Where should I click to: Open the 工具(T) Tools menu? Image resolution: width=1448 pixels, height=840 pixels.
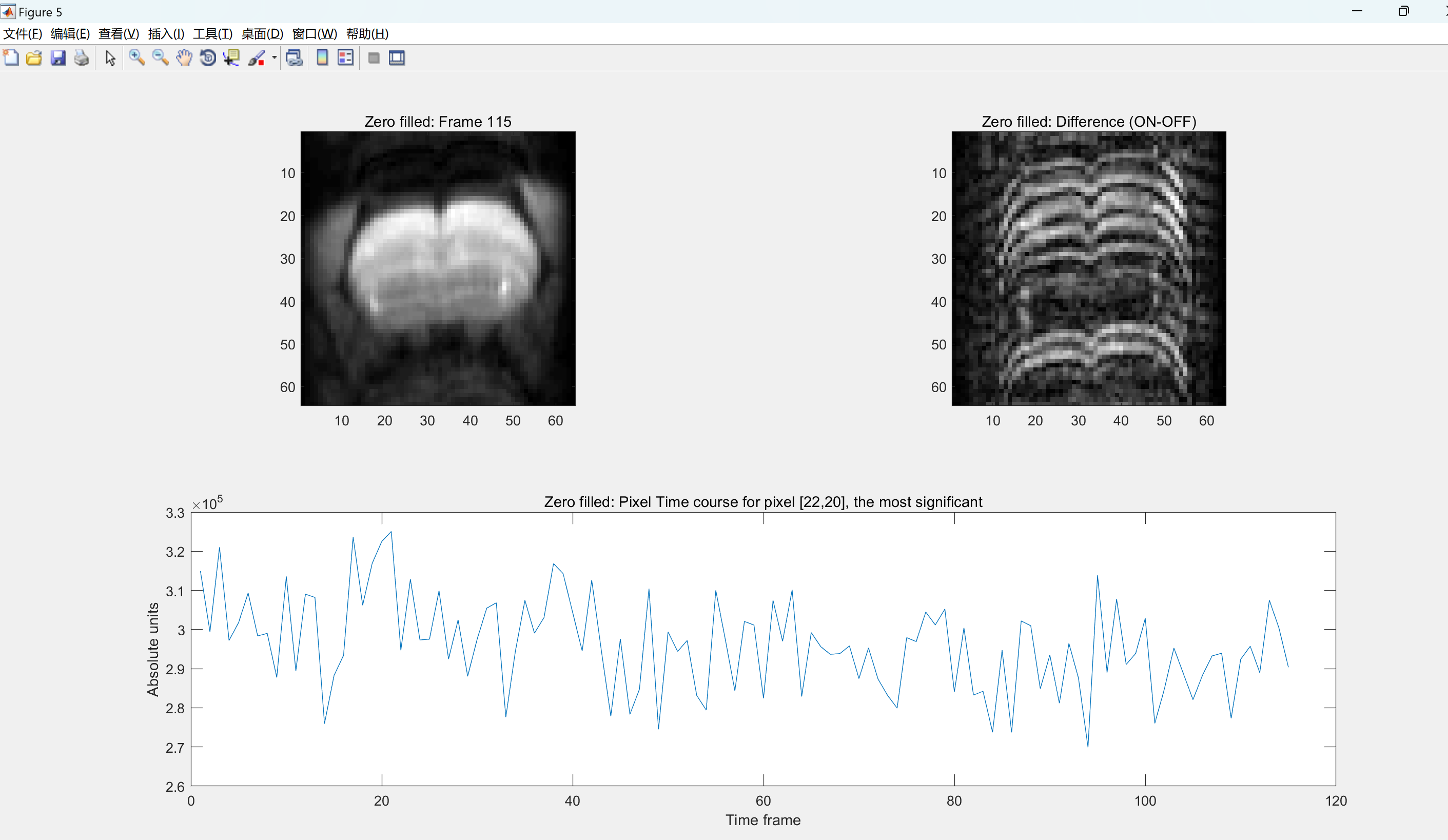pyautogui.click(x=212, y=33)
